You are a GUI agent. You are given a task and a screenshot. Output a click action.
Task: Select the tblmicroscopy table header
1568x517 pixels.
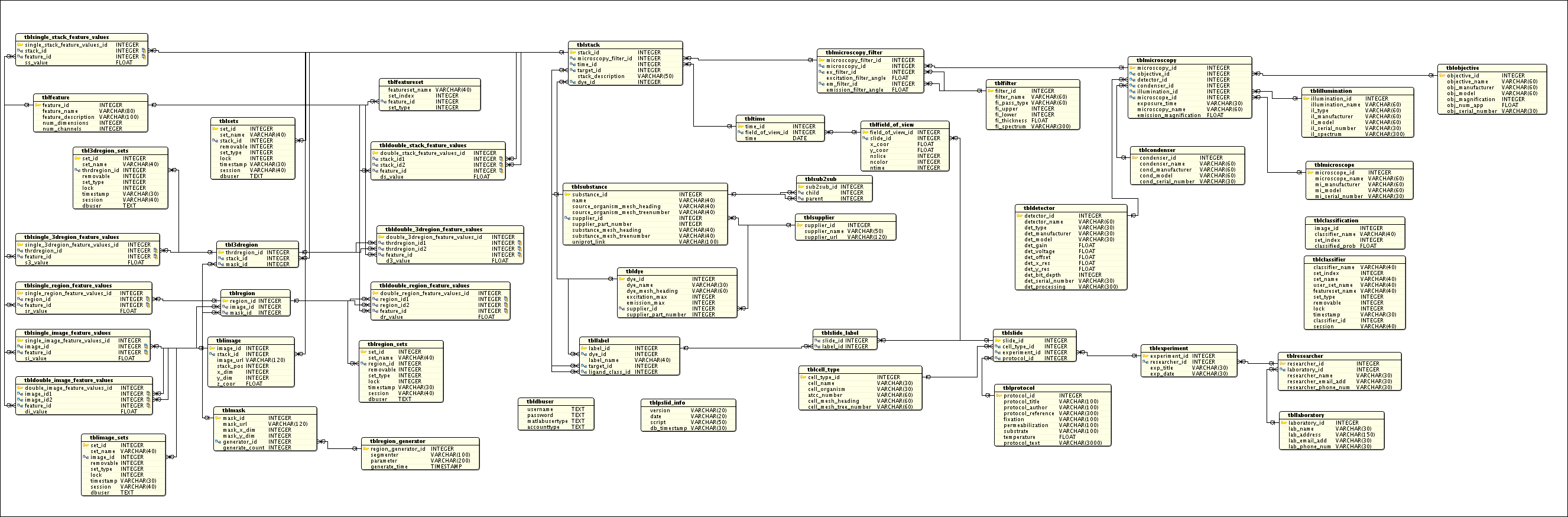(1190, 60)
